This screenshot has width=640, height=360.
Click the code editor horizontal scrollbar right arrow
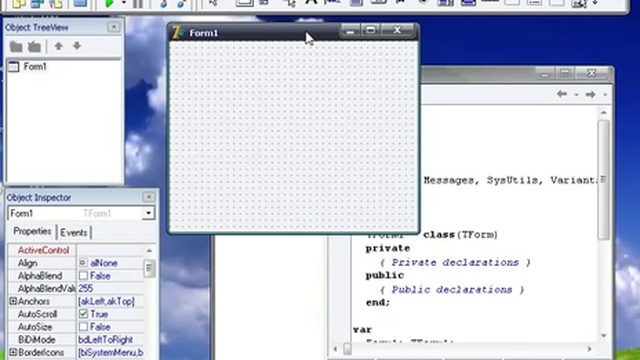tap(589, 349)
